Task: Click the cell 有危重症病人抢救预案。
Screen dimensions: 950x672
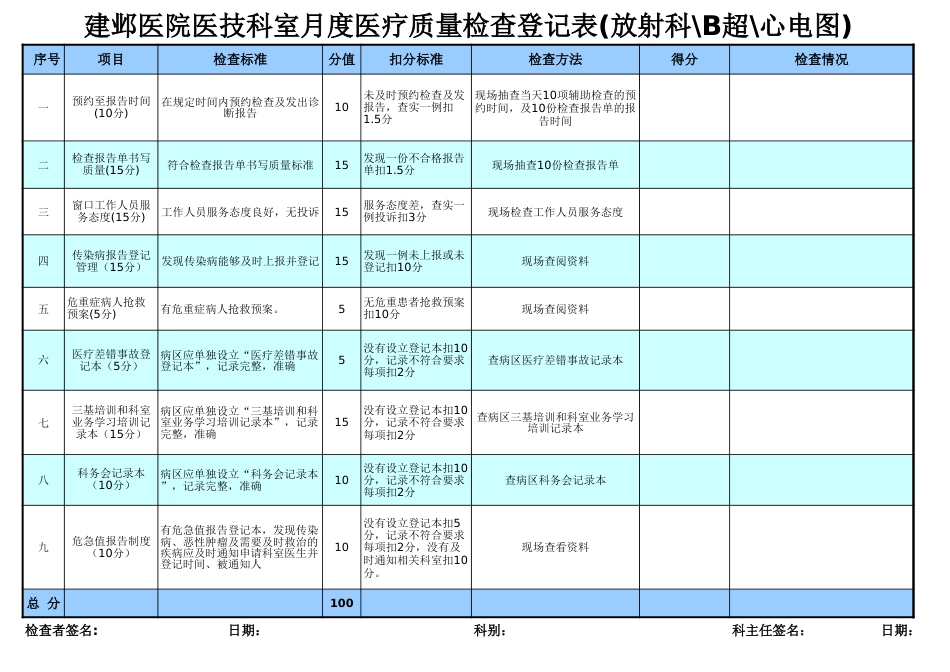Action: tap(240, 308)
